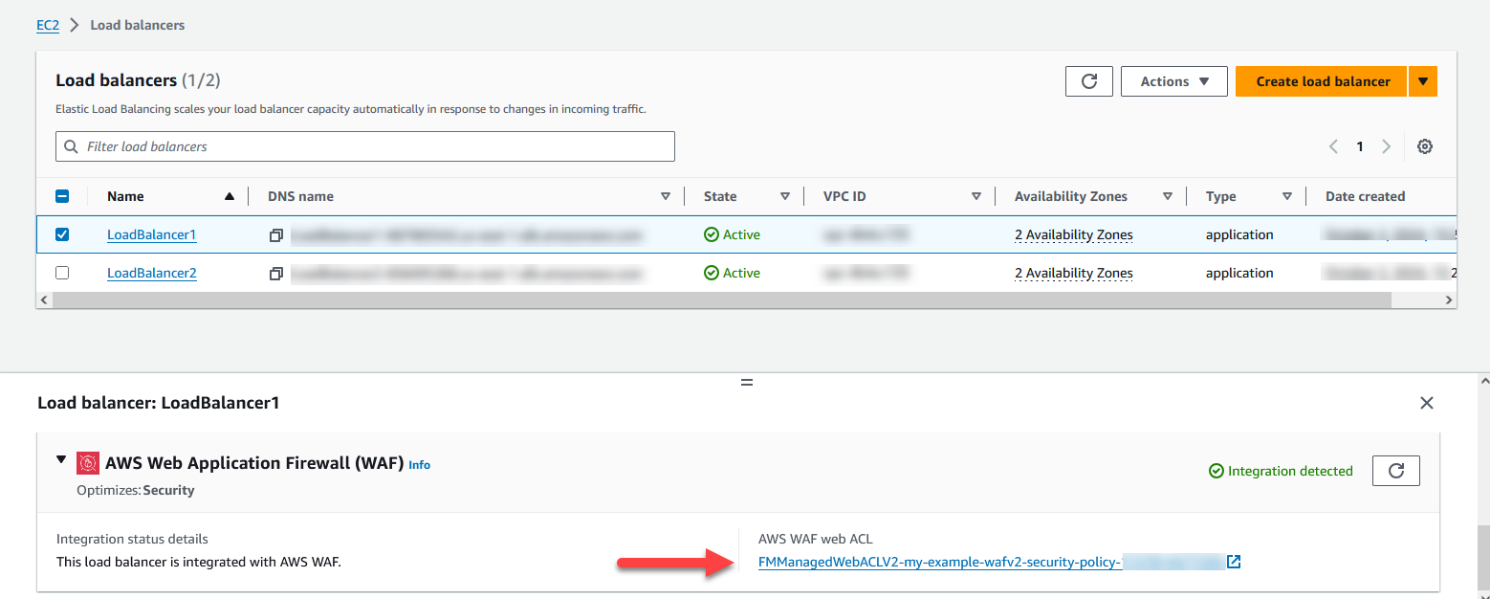Click the Create load balancer button
This screenshot has width=1490, height=599.
1321,81
